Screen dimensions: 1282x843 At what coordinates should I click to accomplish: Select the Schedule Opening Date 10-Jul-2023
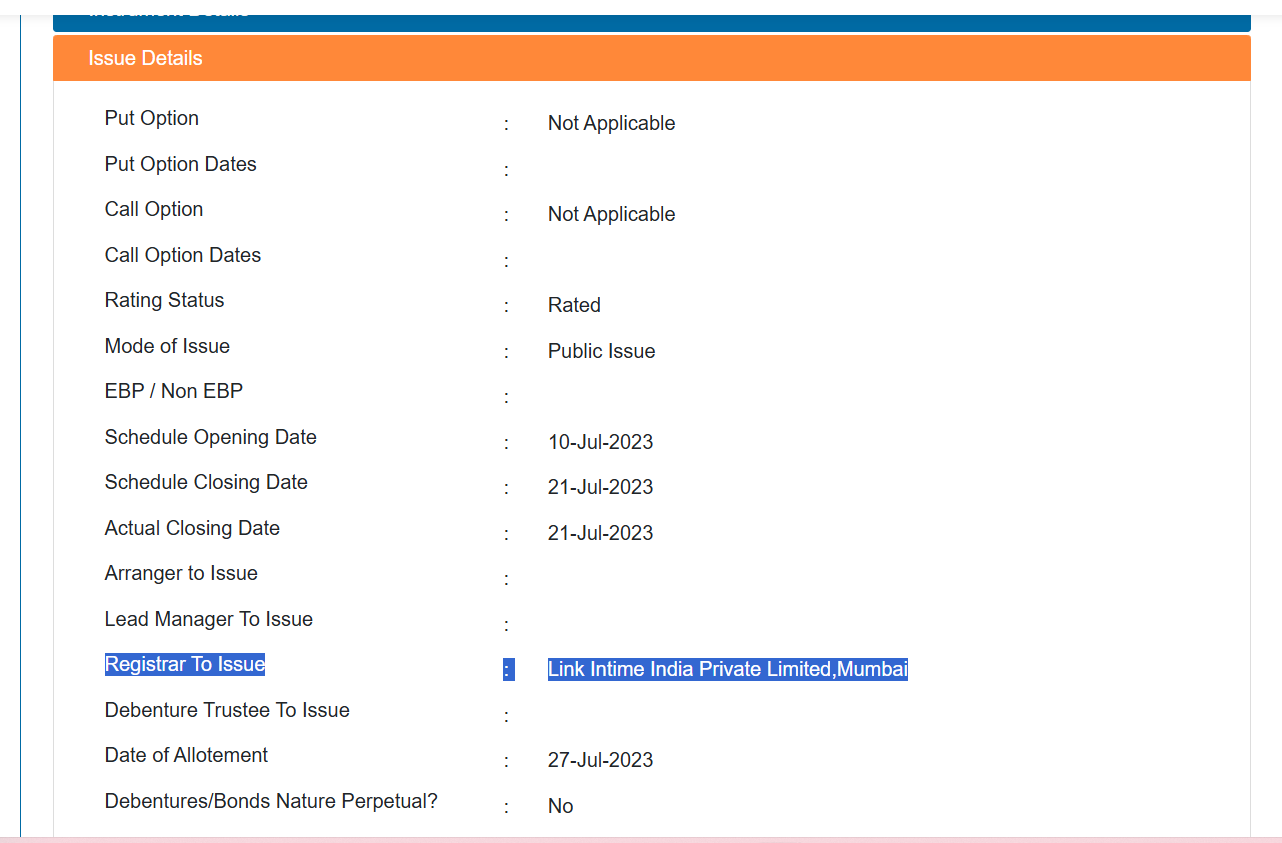[600, 442]
